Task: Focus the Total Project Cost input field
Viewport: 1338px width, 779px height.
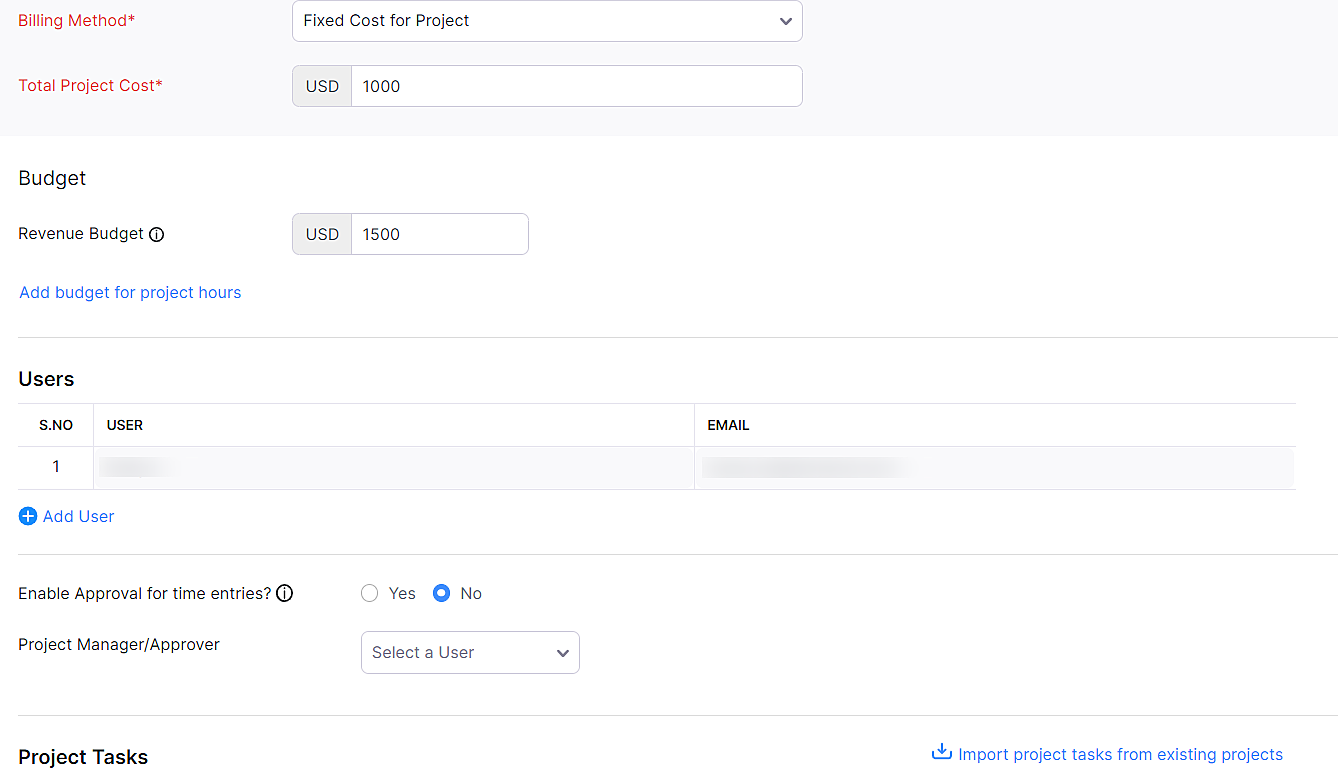Action: click(x=576, y=87)
